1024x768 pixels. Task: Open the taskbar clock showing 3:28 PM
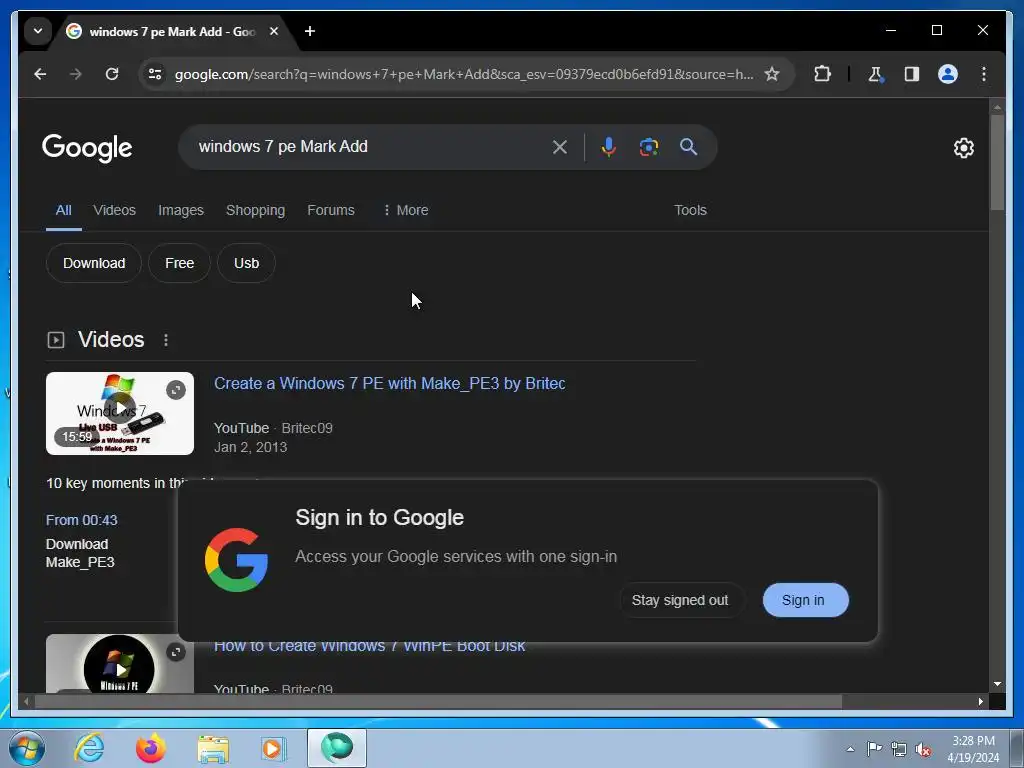click(973, 749)
